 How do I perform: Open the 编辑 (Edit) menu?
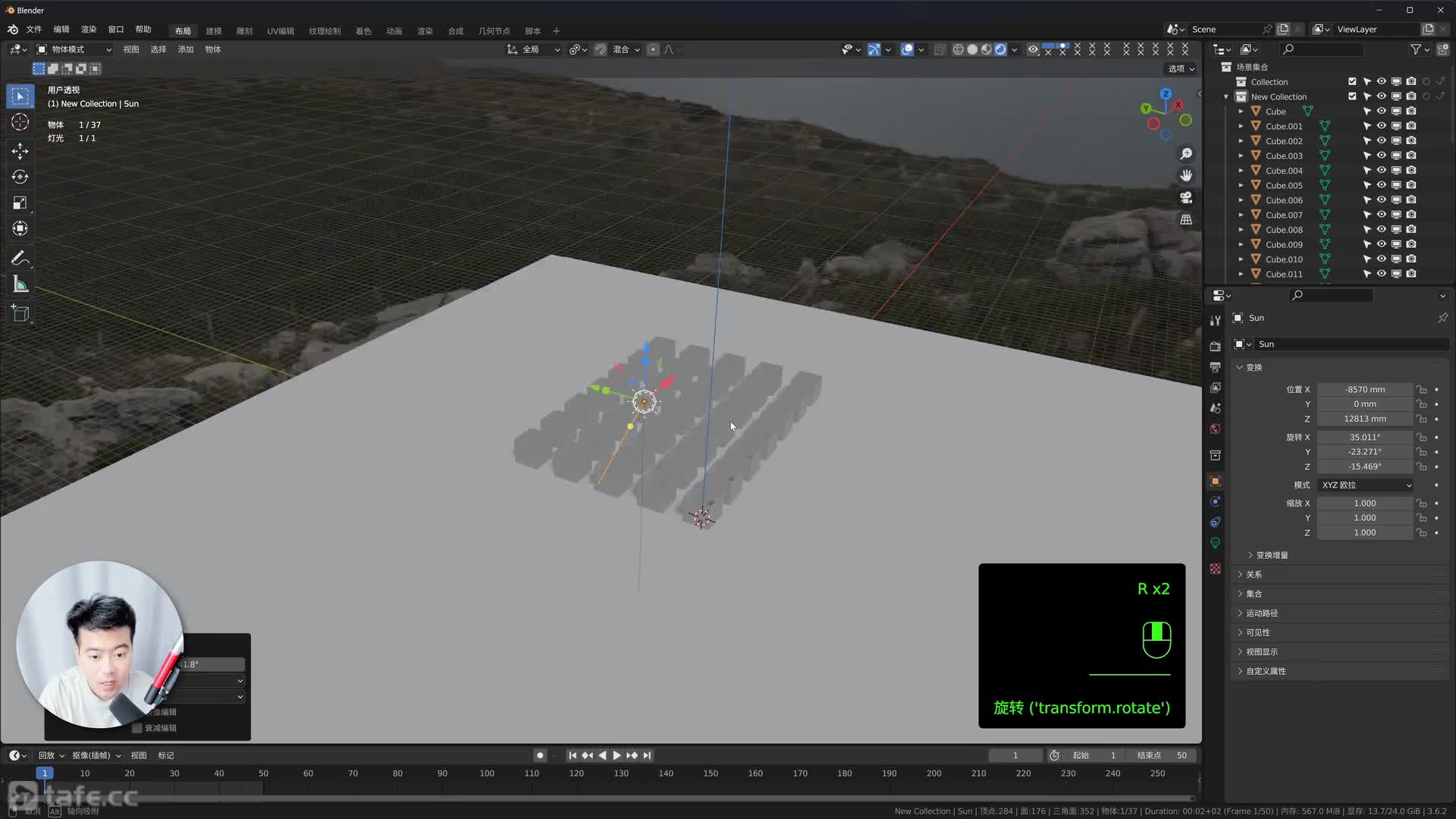61,30
